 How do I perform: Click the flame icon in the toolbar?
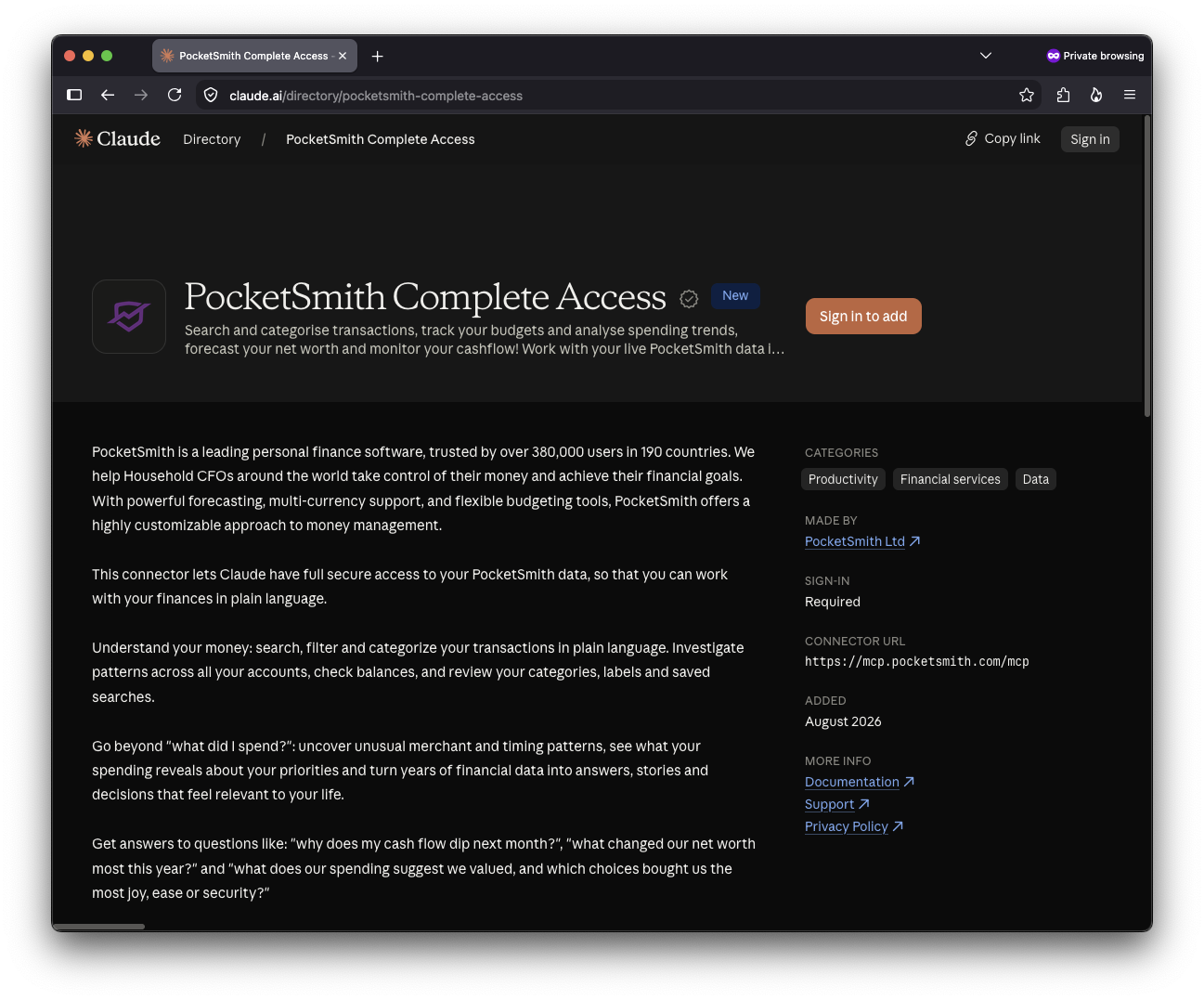coord(1096,95)
